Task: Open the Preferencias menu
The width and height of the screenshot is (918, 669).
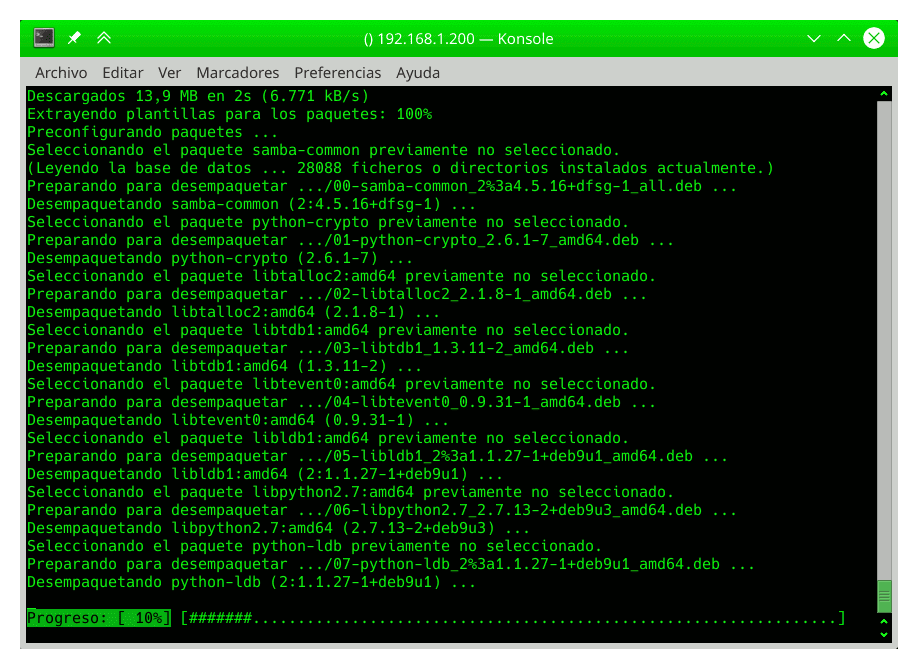Action: [x=337, y=73]
